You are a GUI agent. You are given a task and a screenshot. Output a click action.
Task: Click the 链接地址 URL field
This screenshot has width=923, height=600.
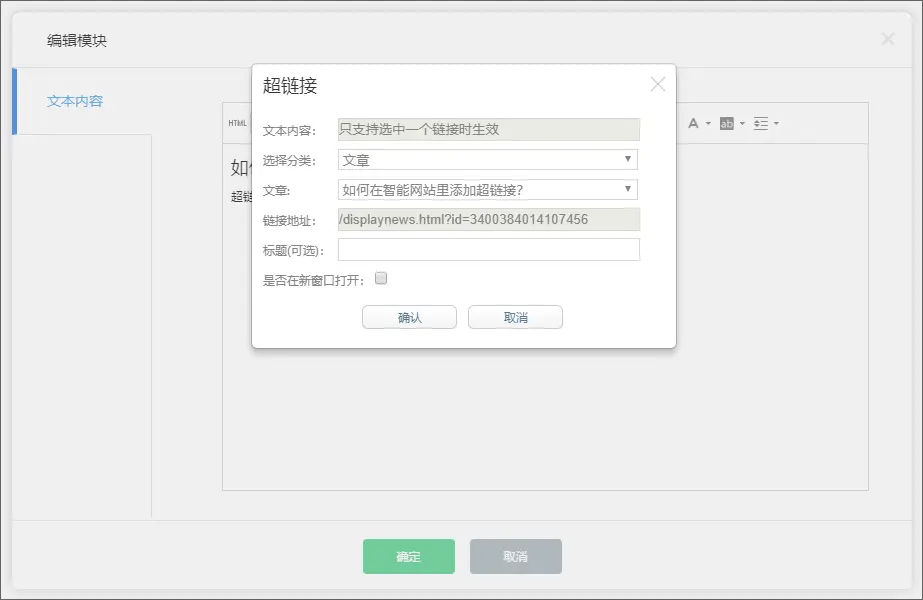(x=488, y=220)
